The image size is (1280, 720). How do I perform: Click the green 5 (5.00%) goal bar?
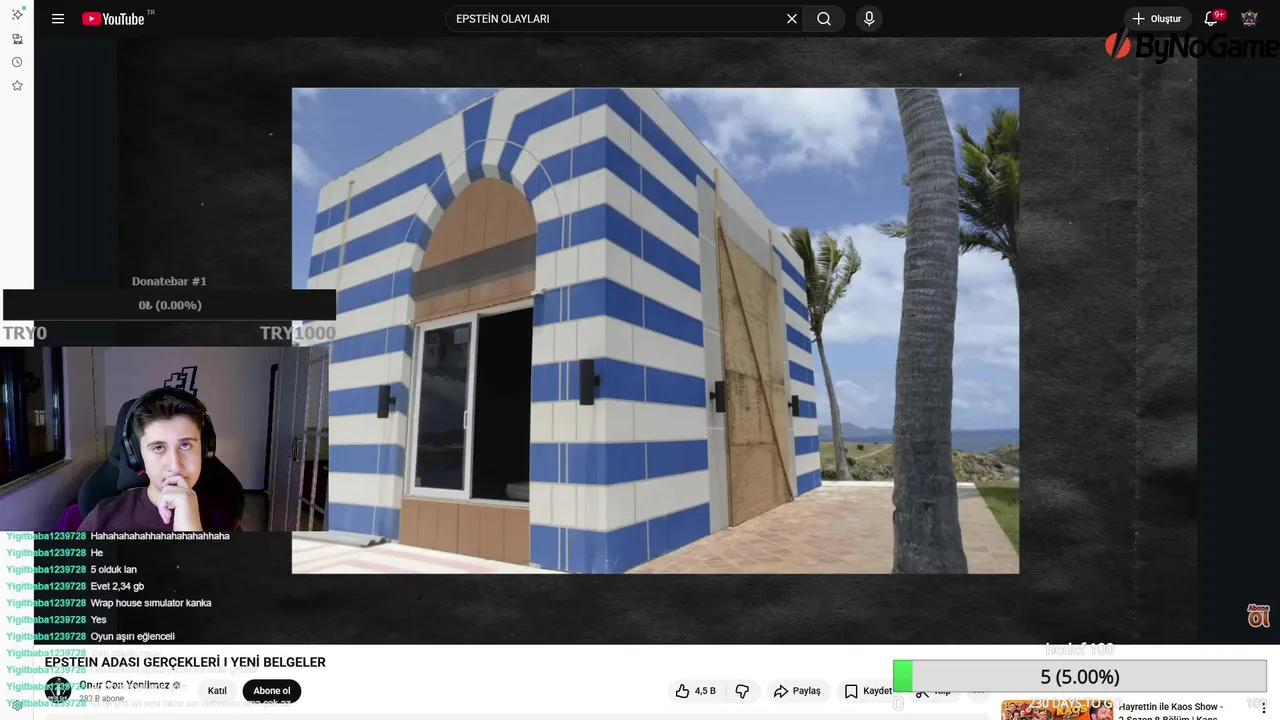pyautogui.click(x=1080, y=677)
